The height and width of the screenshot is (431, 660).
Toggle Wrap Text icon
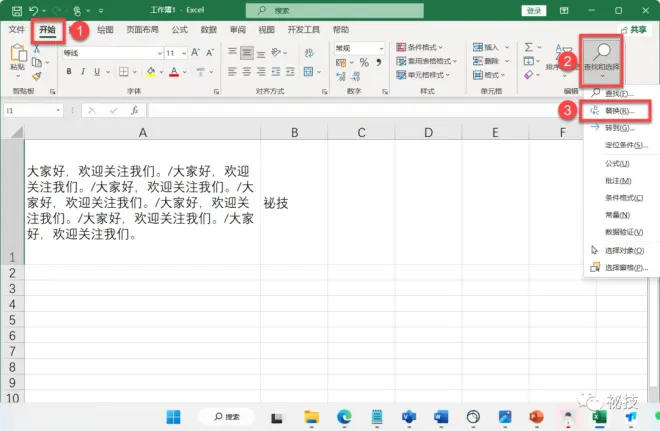tap(309, 53)
